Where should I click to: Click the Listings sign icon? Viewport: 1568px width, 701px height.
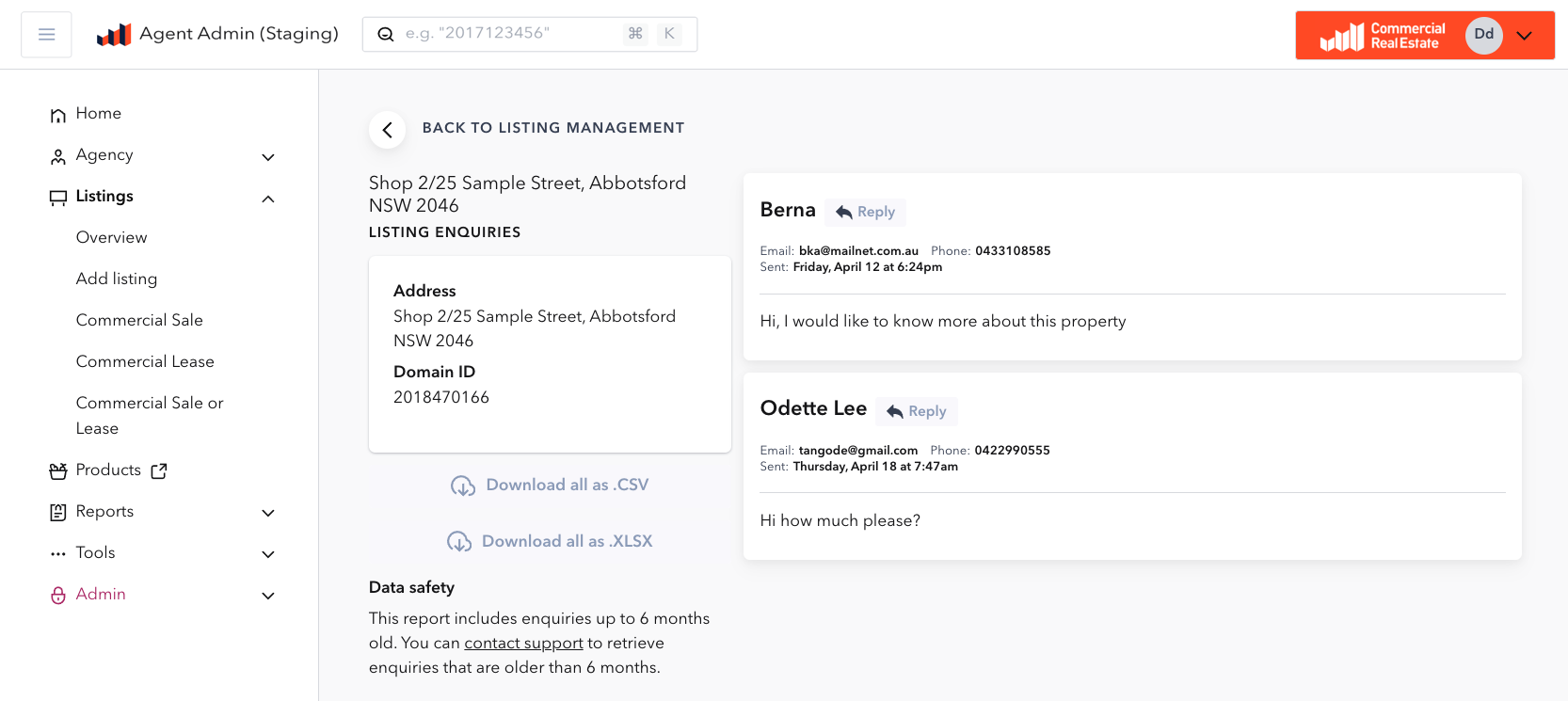point(58,198)
